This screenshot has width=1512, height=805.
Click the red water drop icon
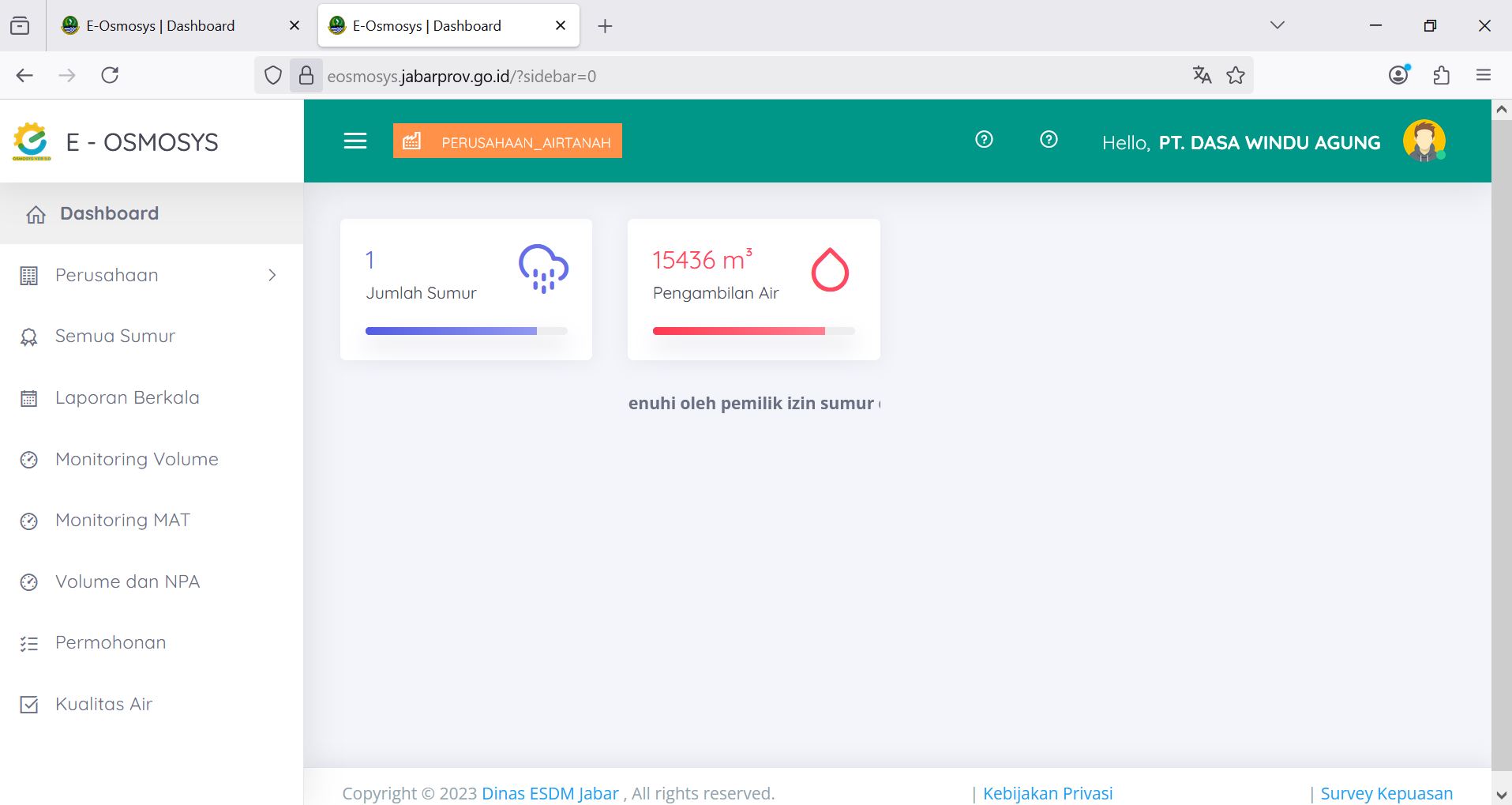click(x=830, y=270)
